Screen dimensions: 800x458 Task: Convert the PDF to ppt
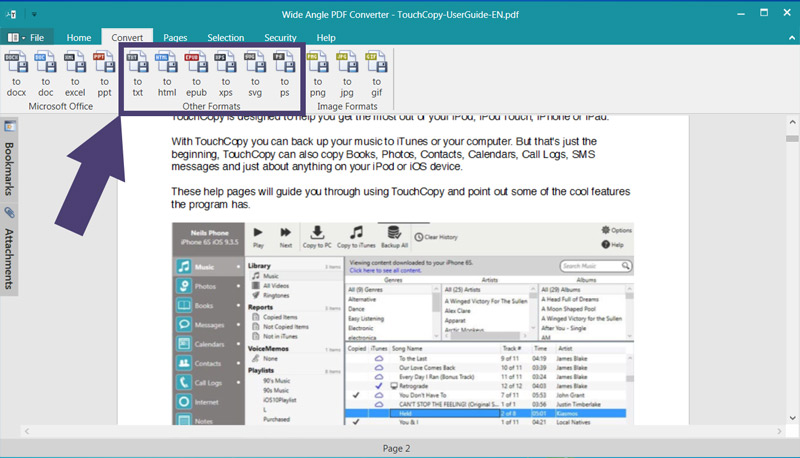tap(104, 74)
